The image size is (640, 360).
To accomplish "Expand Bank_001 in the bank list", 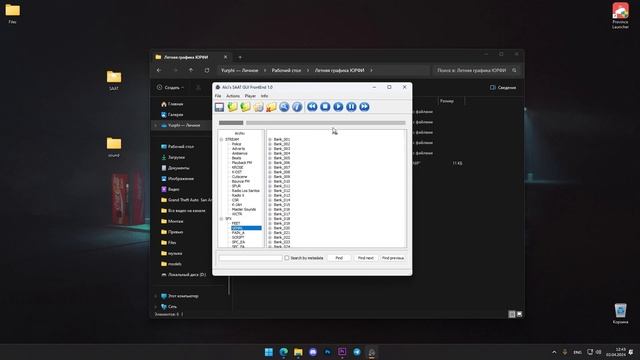I will (270, 140).
